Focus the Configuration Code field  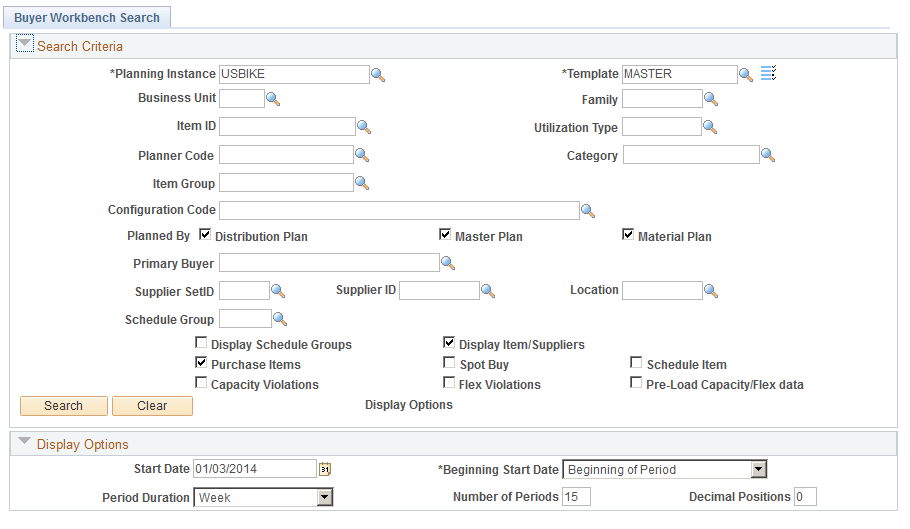pos(399,210)
